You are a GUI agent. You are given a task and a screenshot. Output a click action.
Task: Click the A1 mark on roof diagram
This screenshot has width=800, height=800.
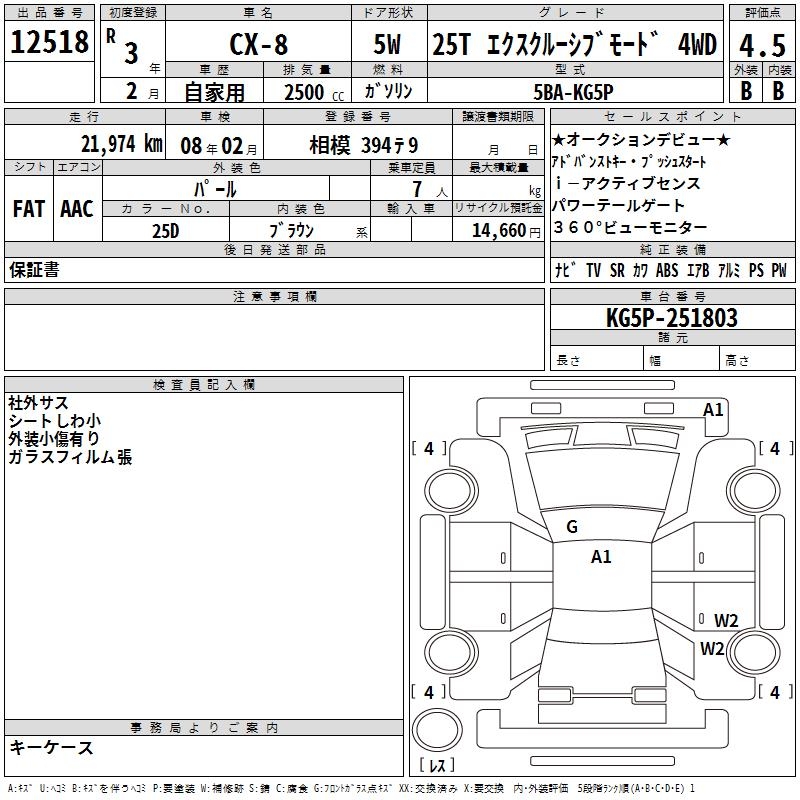coord(601,557)
